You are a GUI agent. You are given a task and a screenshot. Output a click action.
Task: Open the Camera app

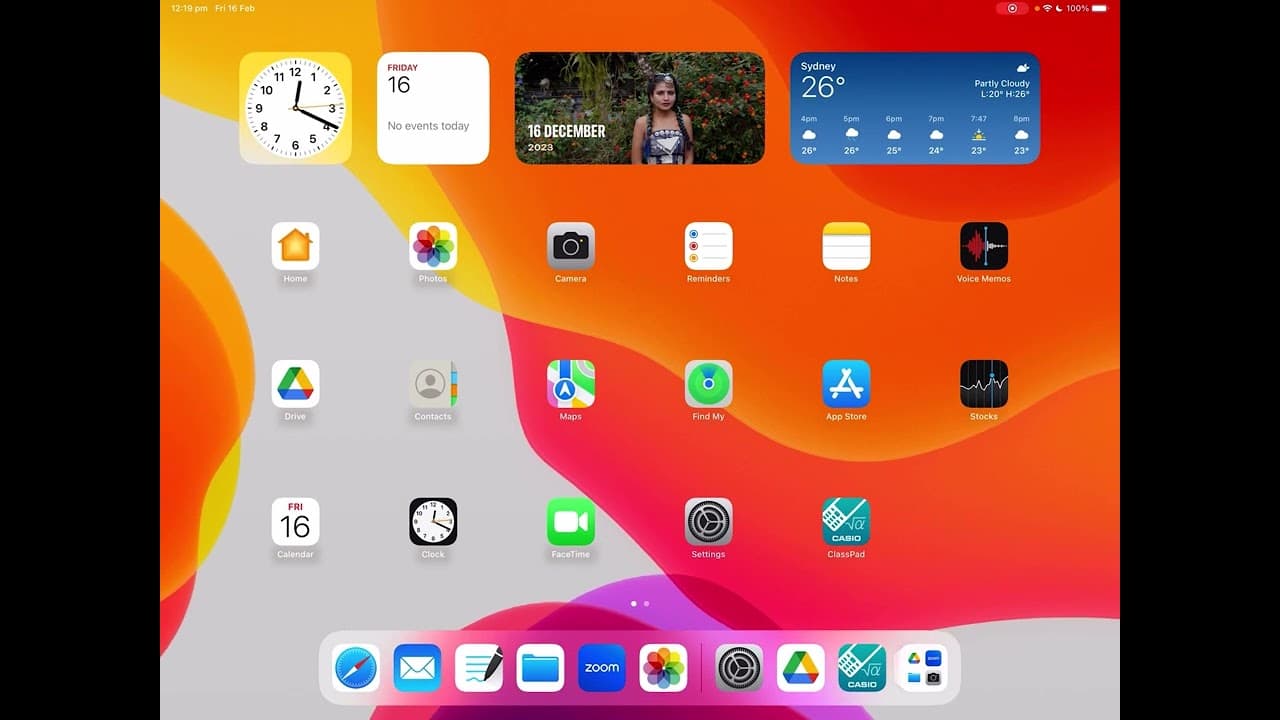[x=571, y=246]
